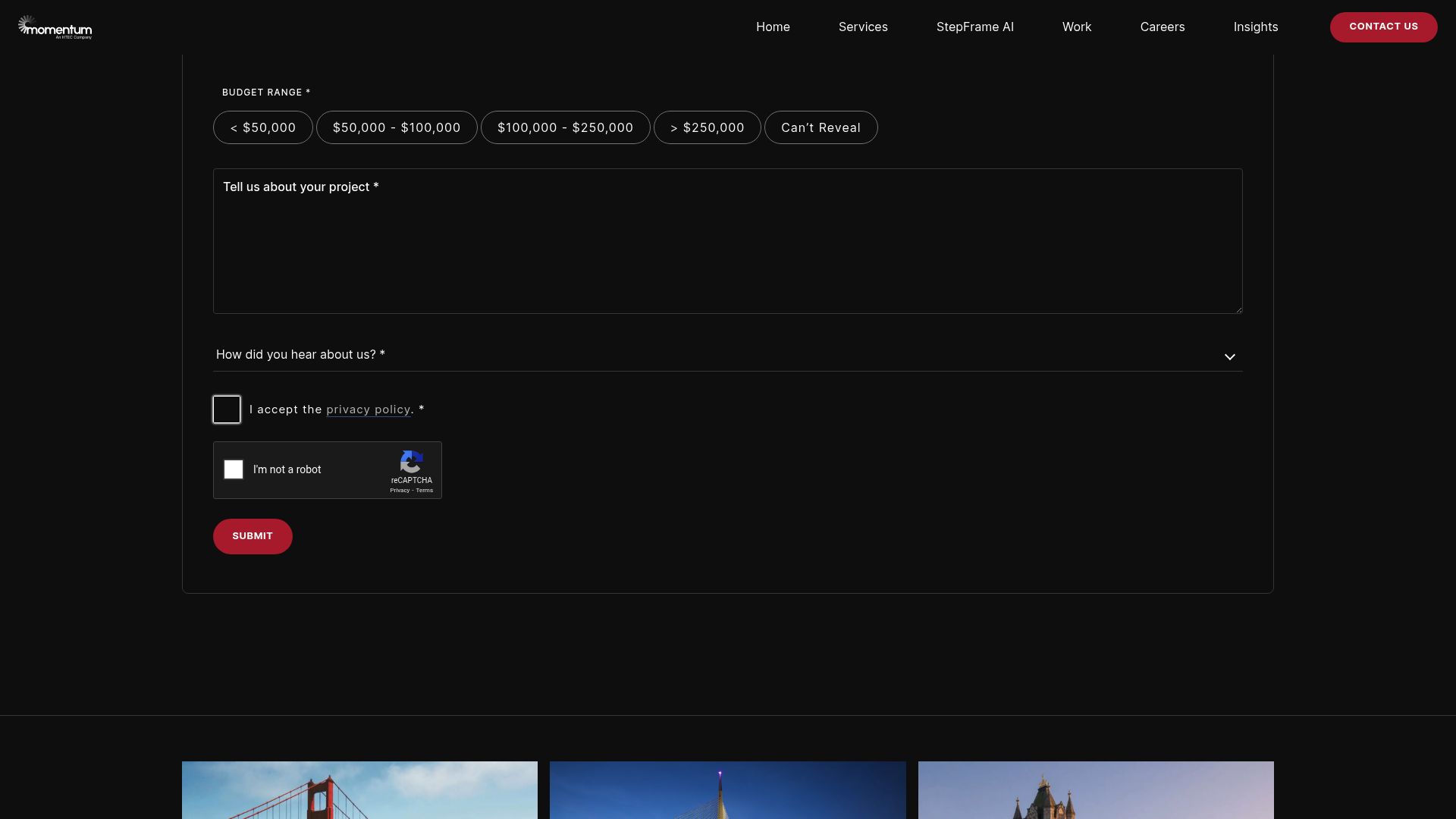Screen dimensions: 1456x819
Task: Open the Golden Gate Bridge thumbnail
Action: [x=359, y=789]
